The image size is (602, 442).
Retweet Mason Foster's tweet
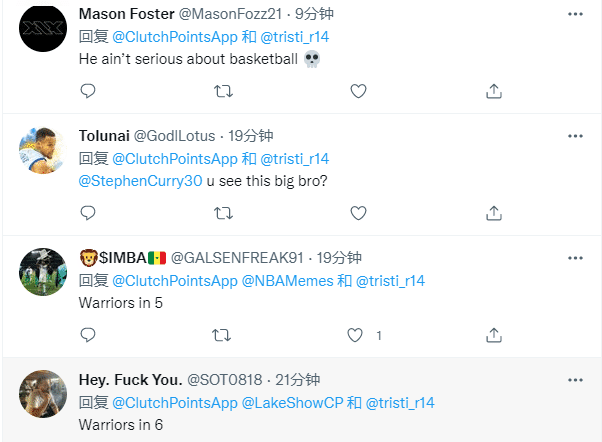[224, 91]
